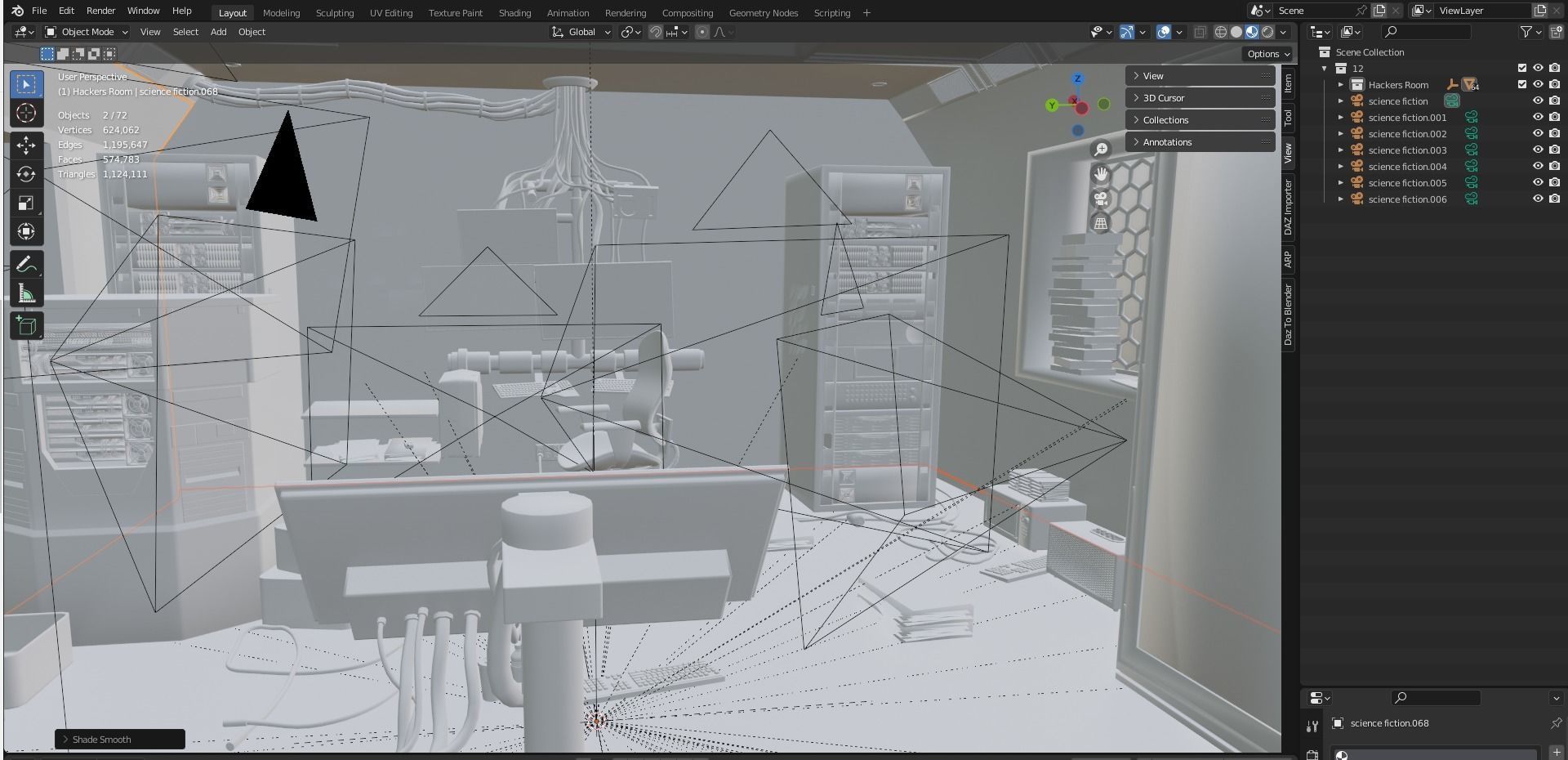Pick the Measure tool
This screenshot has height=760, width=1568.
click(x=26, y=293)
